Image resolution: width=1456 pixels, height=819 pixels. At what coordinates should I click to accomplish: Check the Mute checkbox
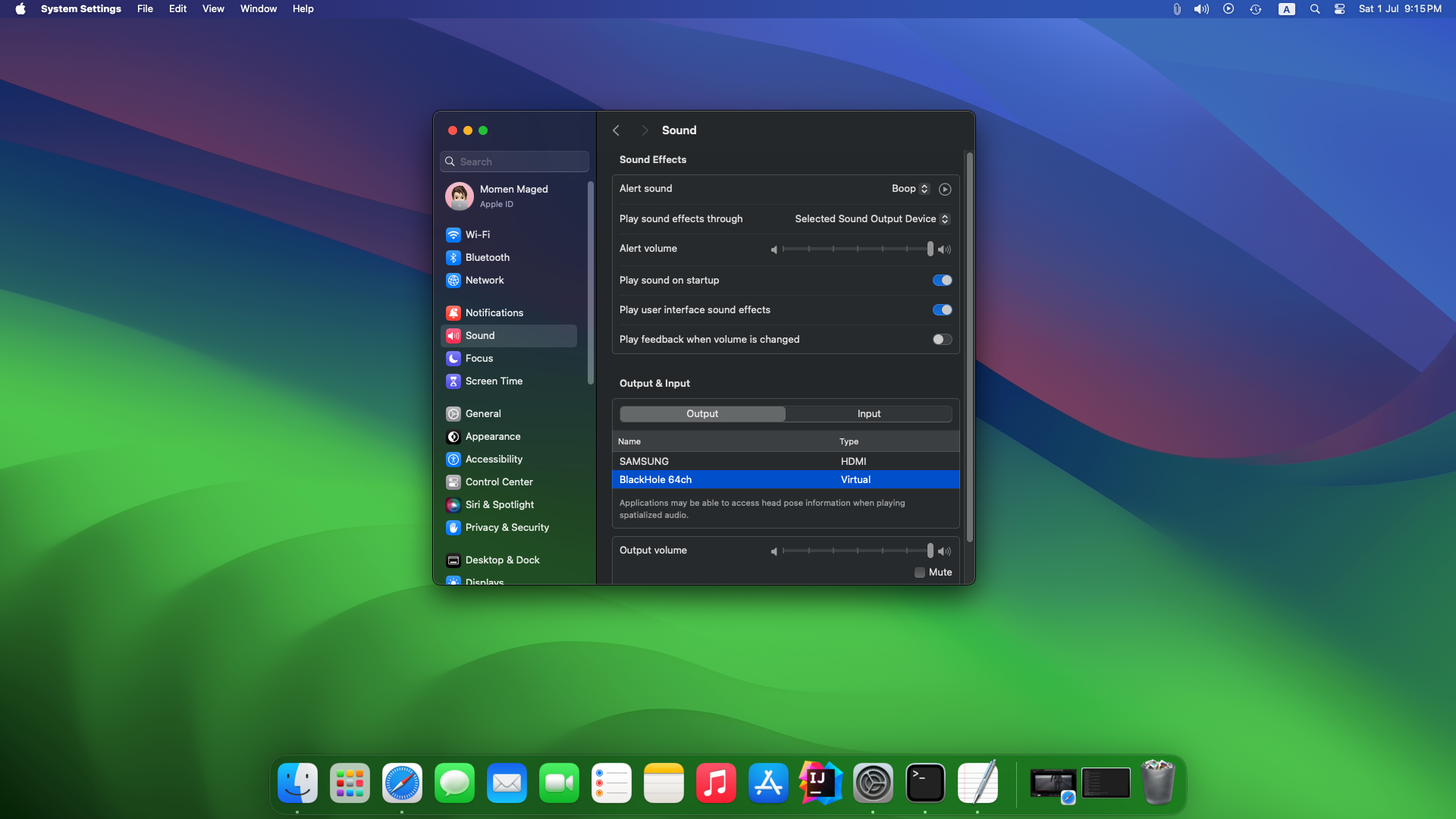(x=918, y=573)
